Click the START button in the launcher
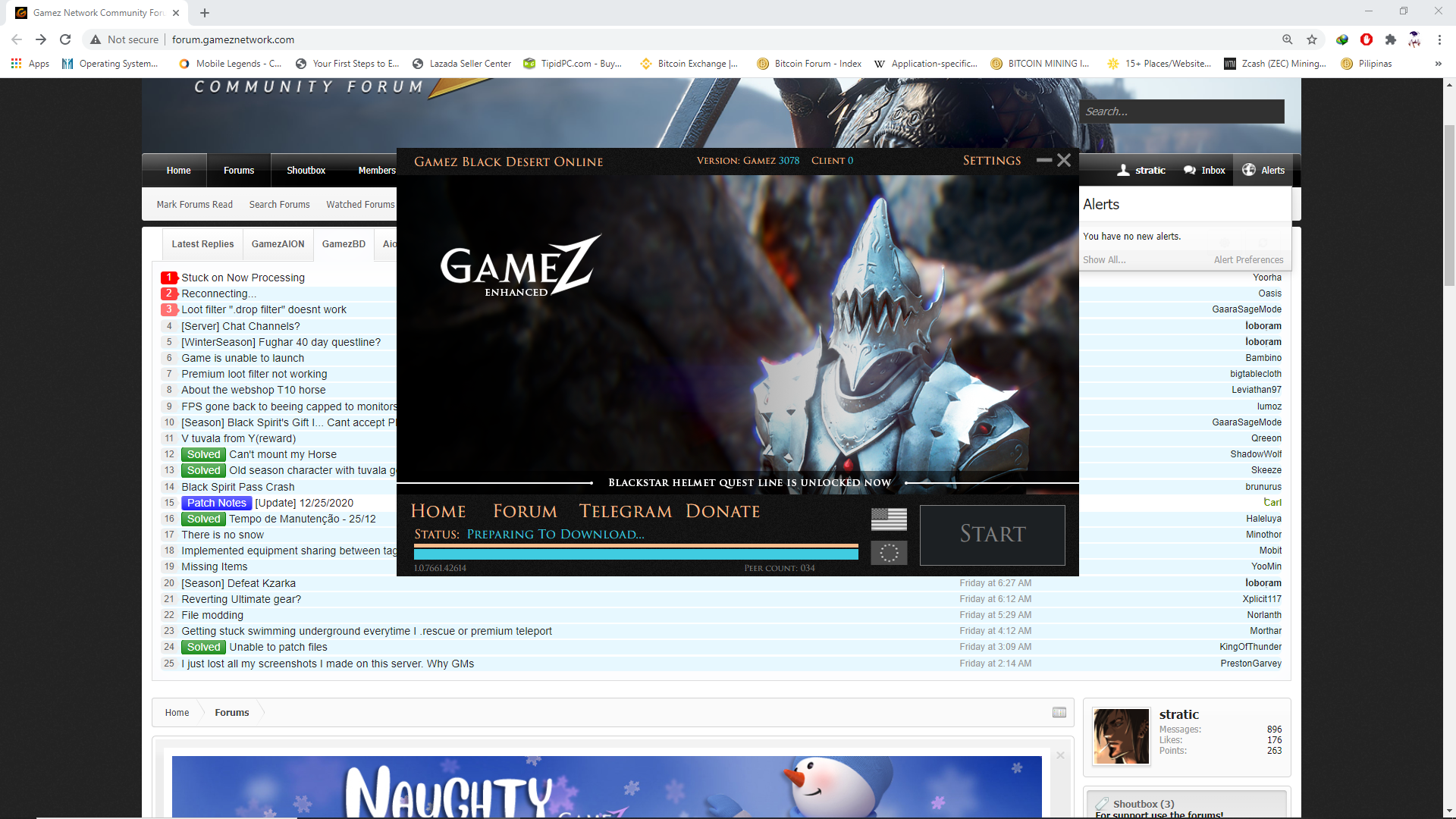 pos(992,535)
